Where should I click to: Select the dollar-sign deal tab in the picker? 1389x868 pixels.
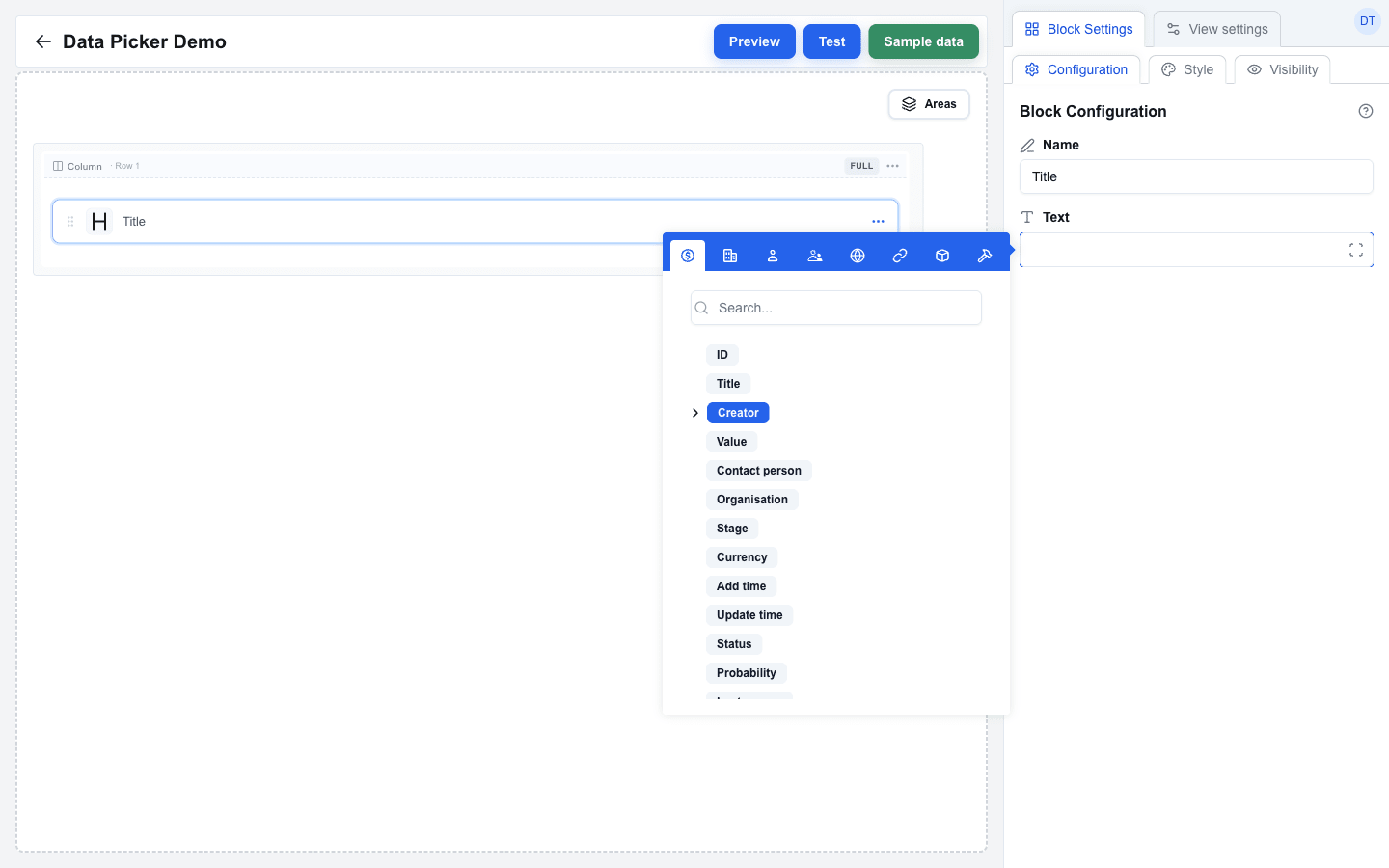pos(688,256)
